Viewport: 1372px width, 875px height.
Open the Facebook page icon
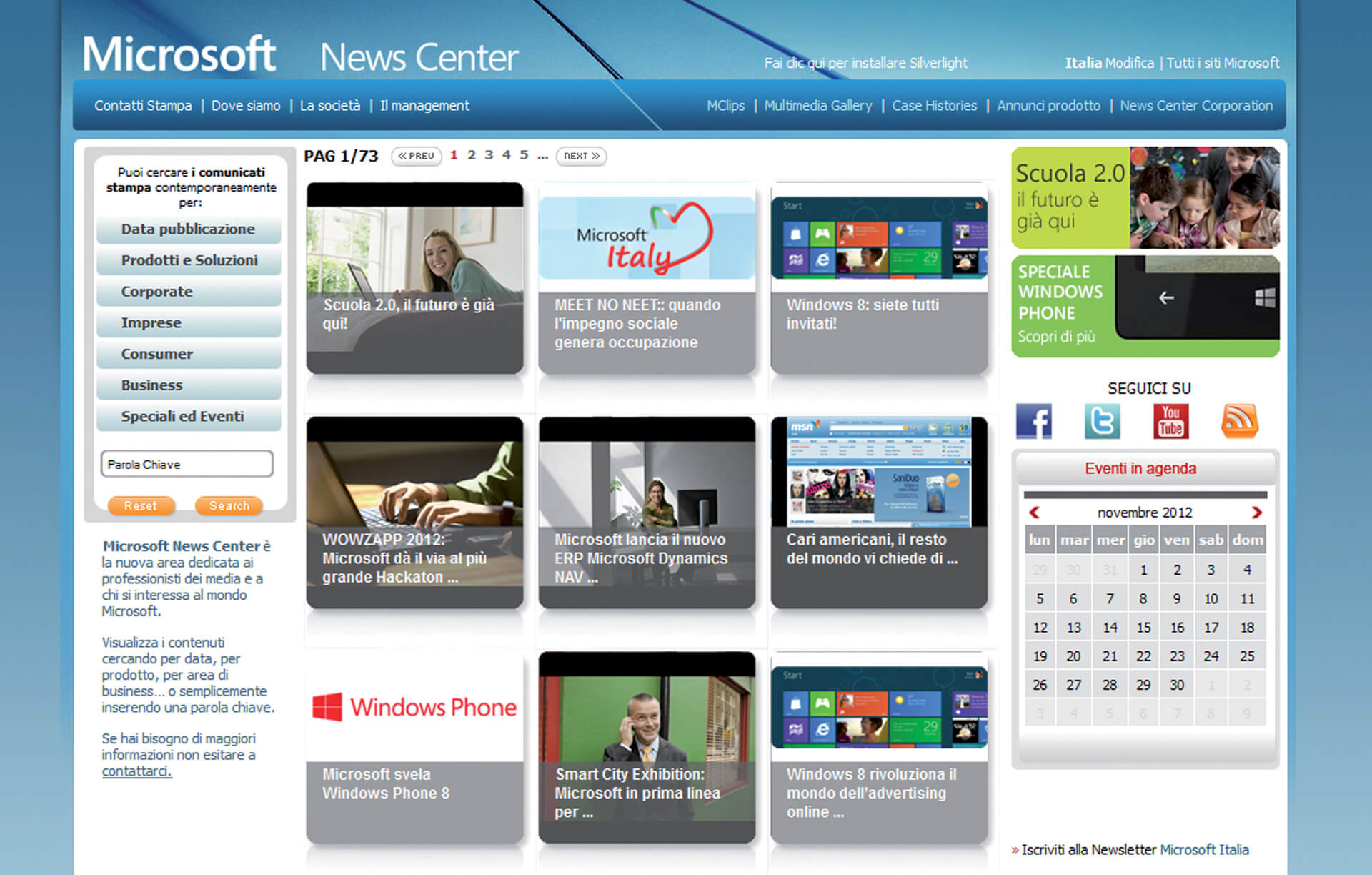(1033, 421)
